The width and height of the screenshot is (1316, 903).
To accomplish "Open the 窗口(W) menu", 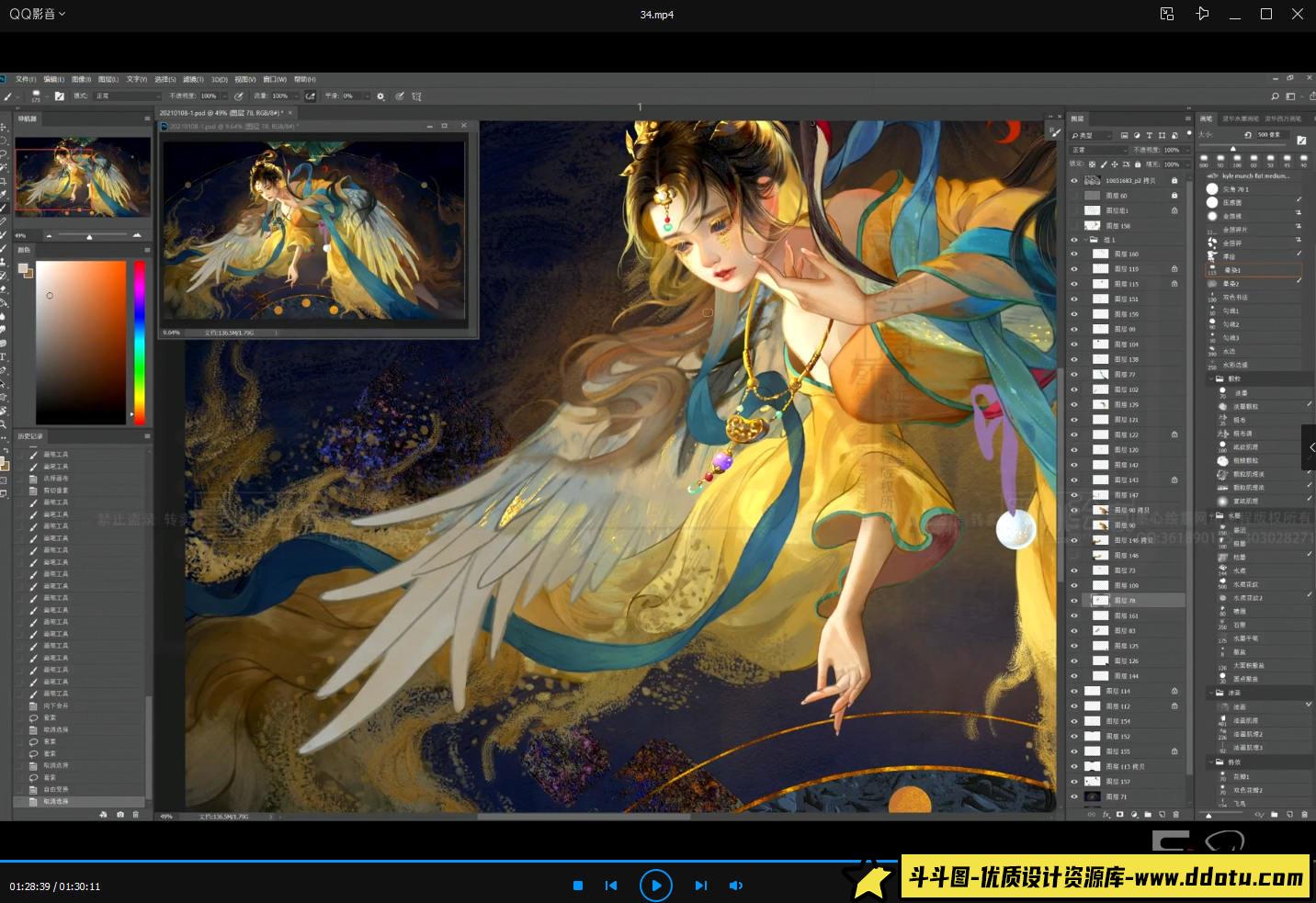I will tap(275, 79).
